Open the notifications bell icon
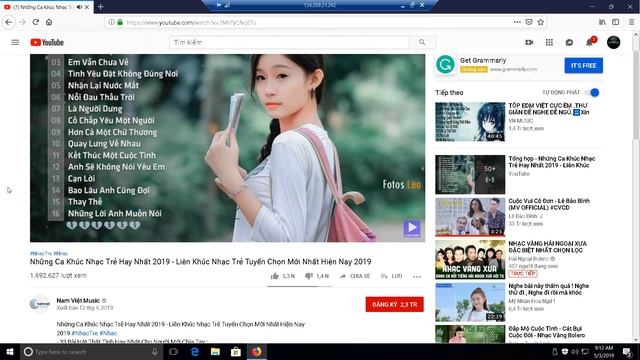The image size is (640, 360). click(x=590, y=42)
